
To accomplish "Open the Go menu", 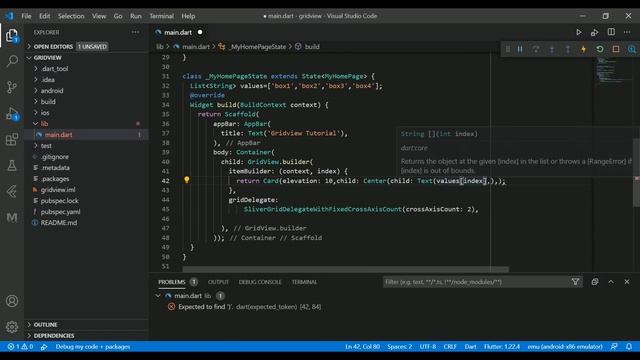I will click(x=118, y=16).
